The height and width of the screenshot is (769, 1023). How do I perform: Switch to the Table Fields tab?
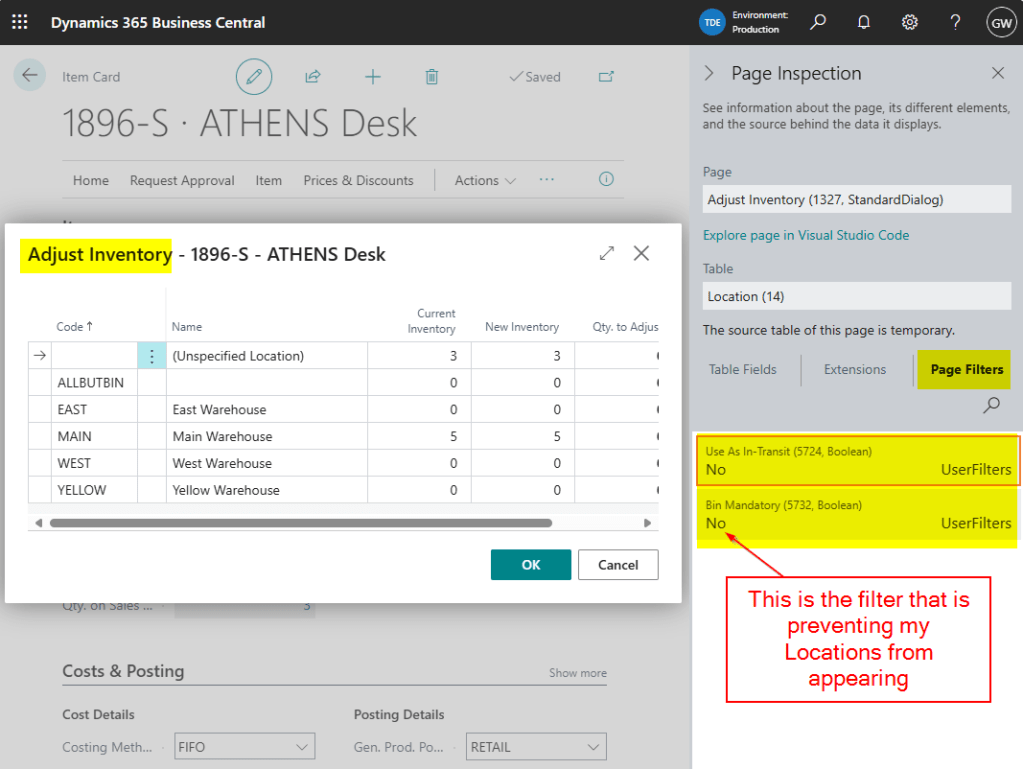coord(742,370)
